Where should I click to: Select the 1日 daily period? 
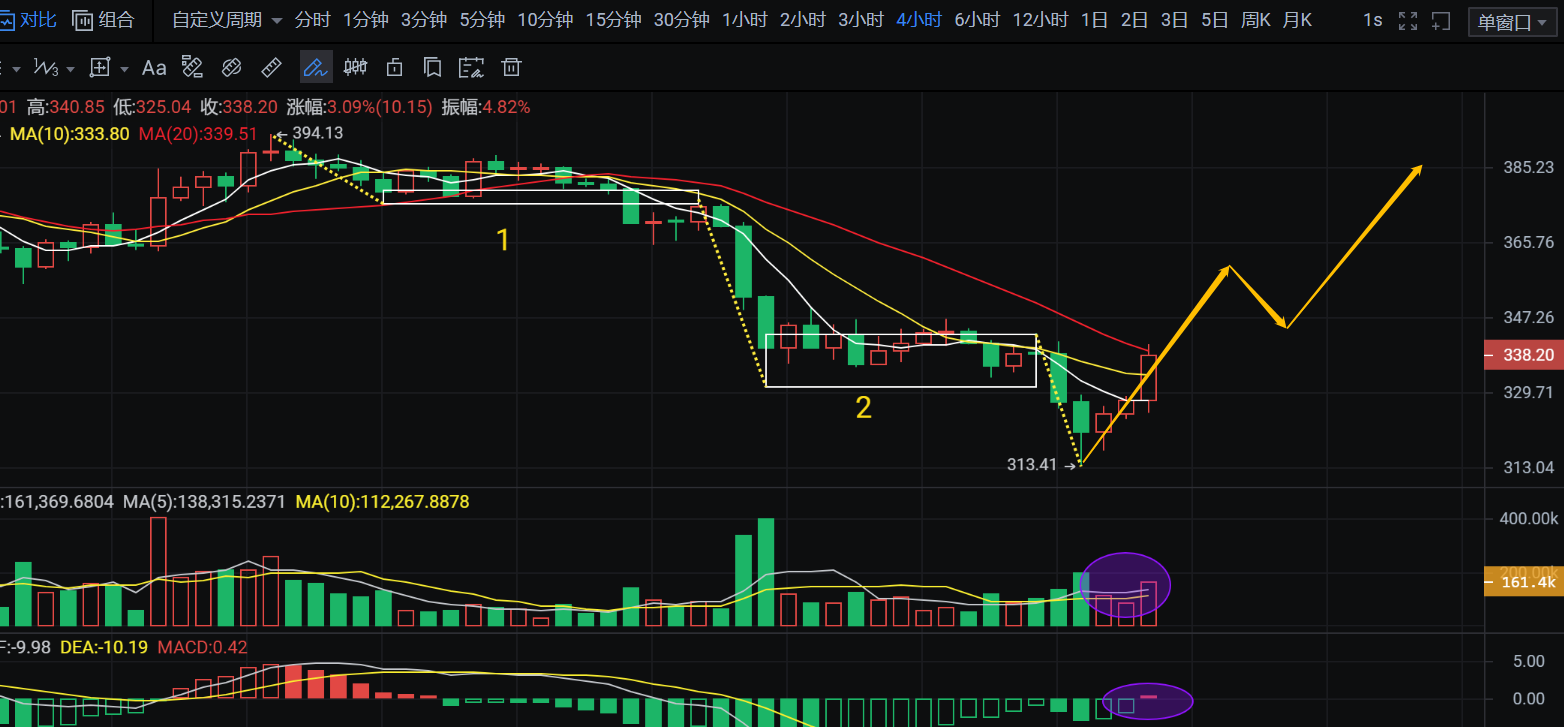click(x=1094, y=20)
